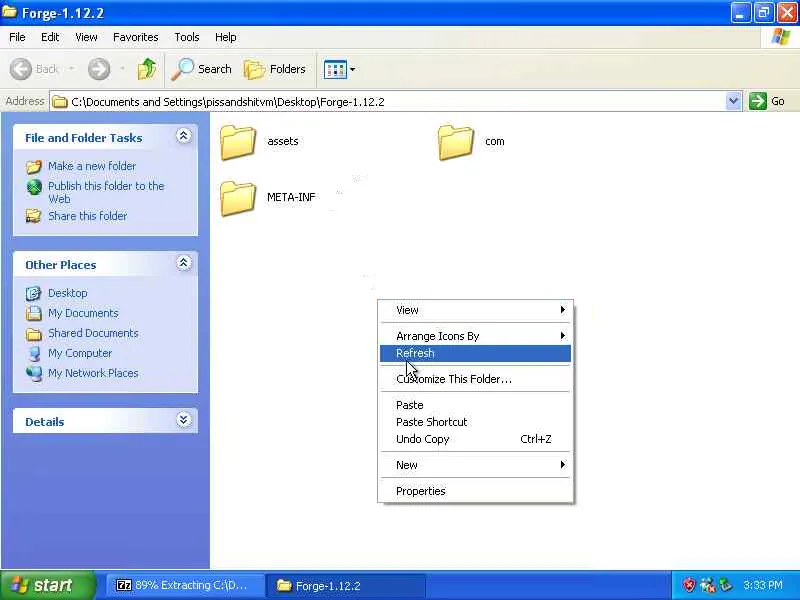Click the title bar folder icon

point(10,12)
